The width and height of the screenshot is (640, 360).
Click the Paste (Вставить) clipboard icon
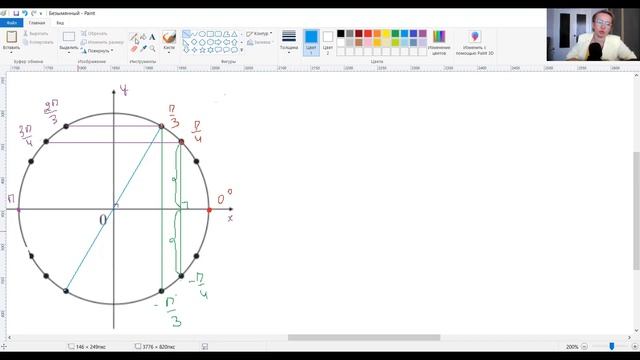pos(11,37)
